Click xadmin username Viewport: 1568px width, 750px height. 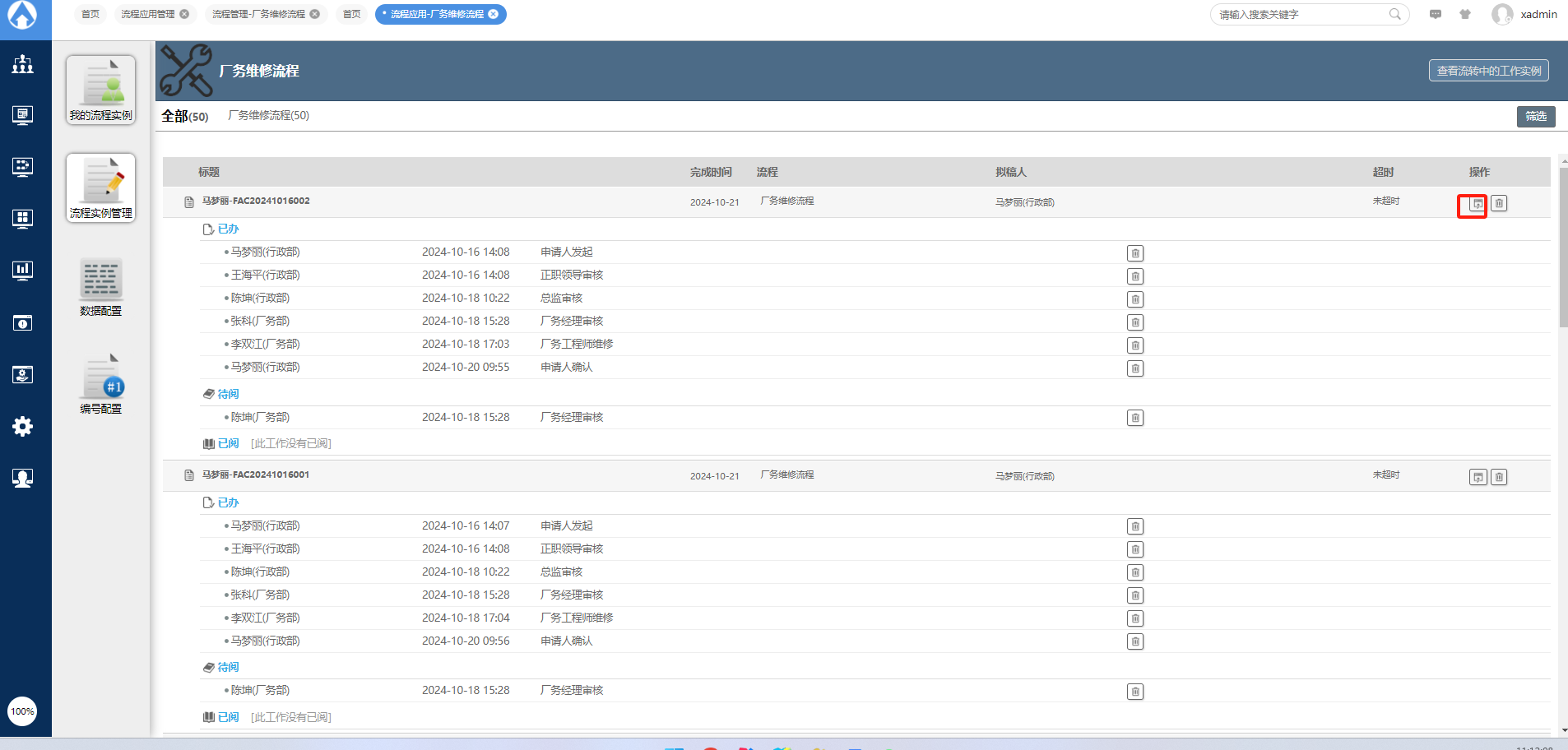1538,14
